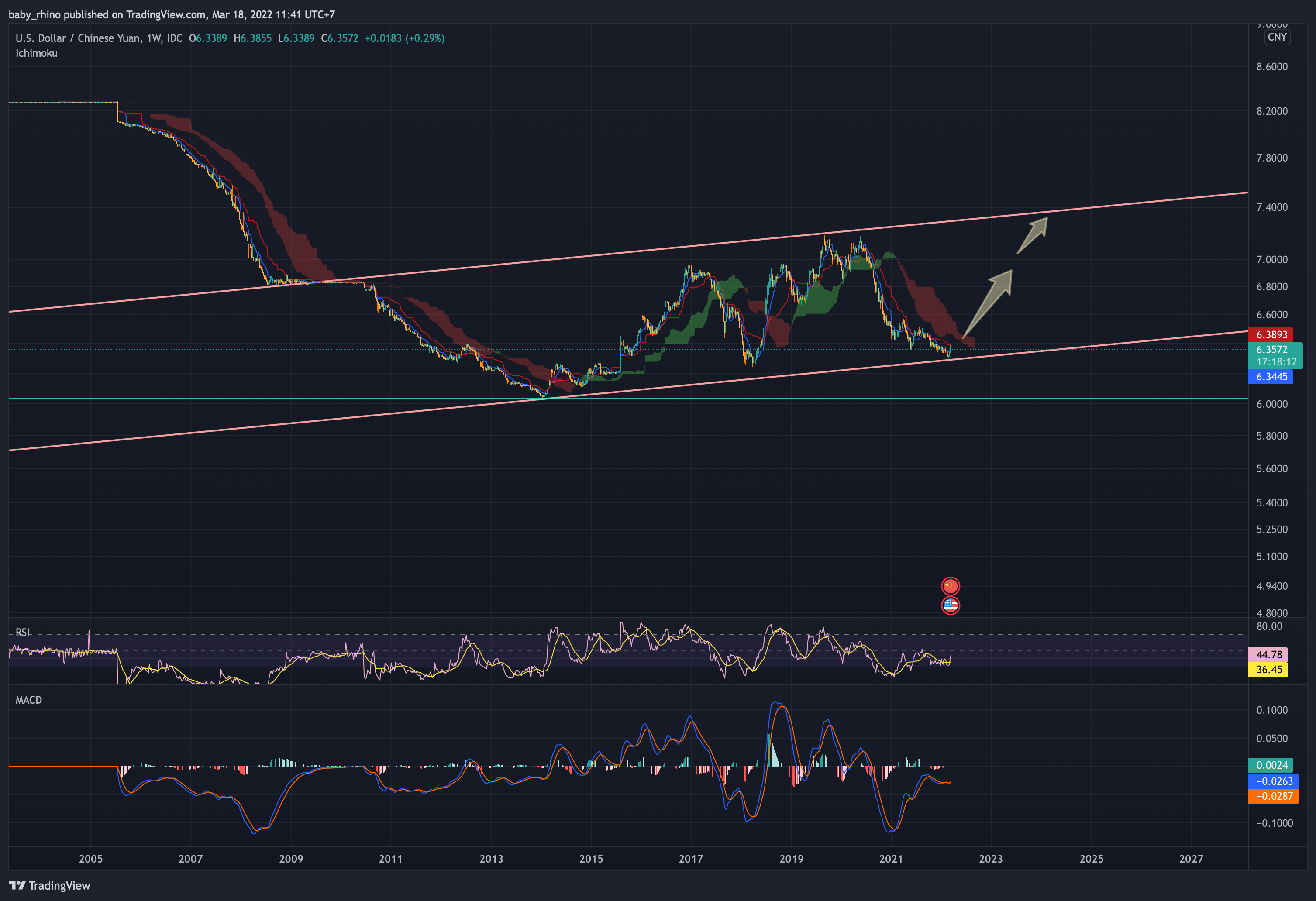Image resolution: width=1316 pixels, height=901 pixels.
Task: Click the green current price tag 6.3572
Action: pos(1275,356)
